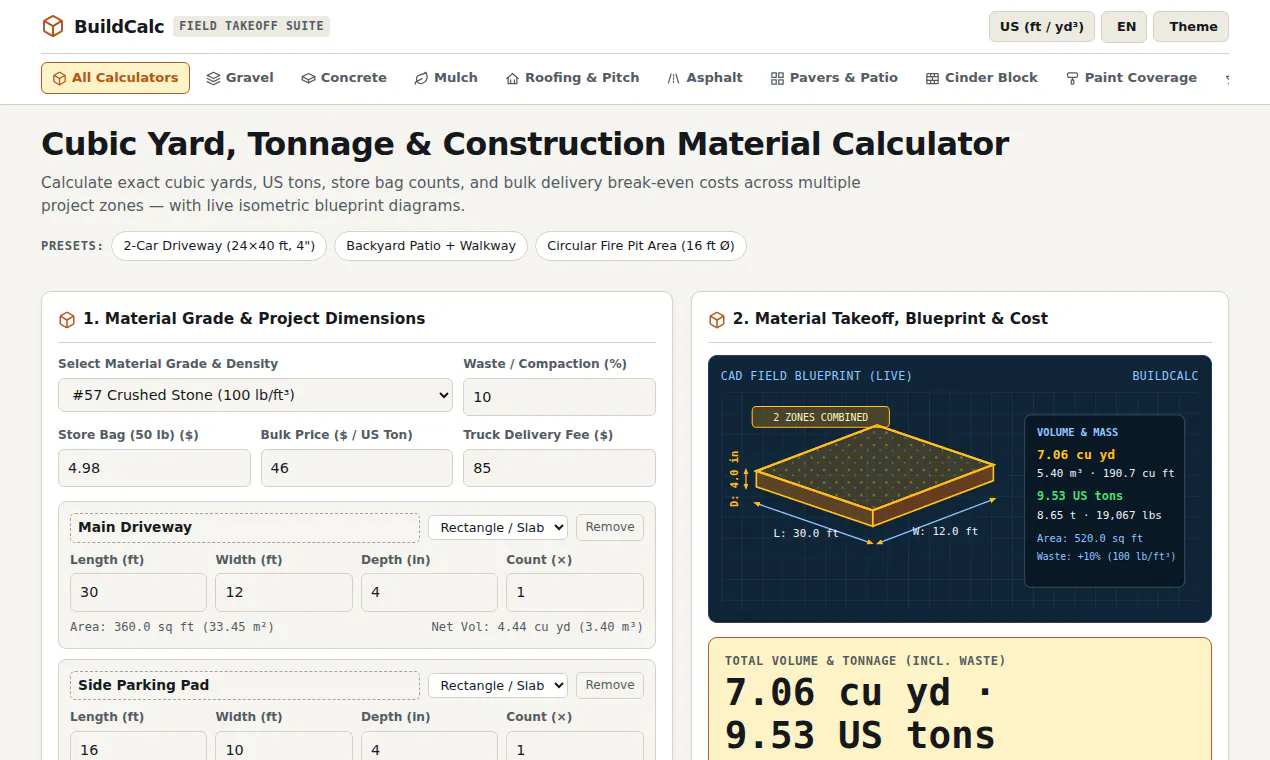The width and height of the screenshot is (1270, 760).
Task: Click Area: 360.0 sq ft text
Action: 172,627
